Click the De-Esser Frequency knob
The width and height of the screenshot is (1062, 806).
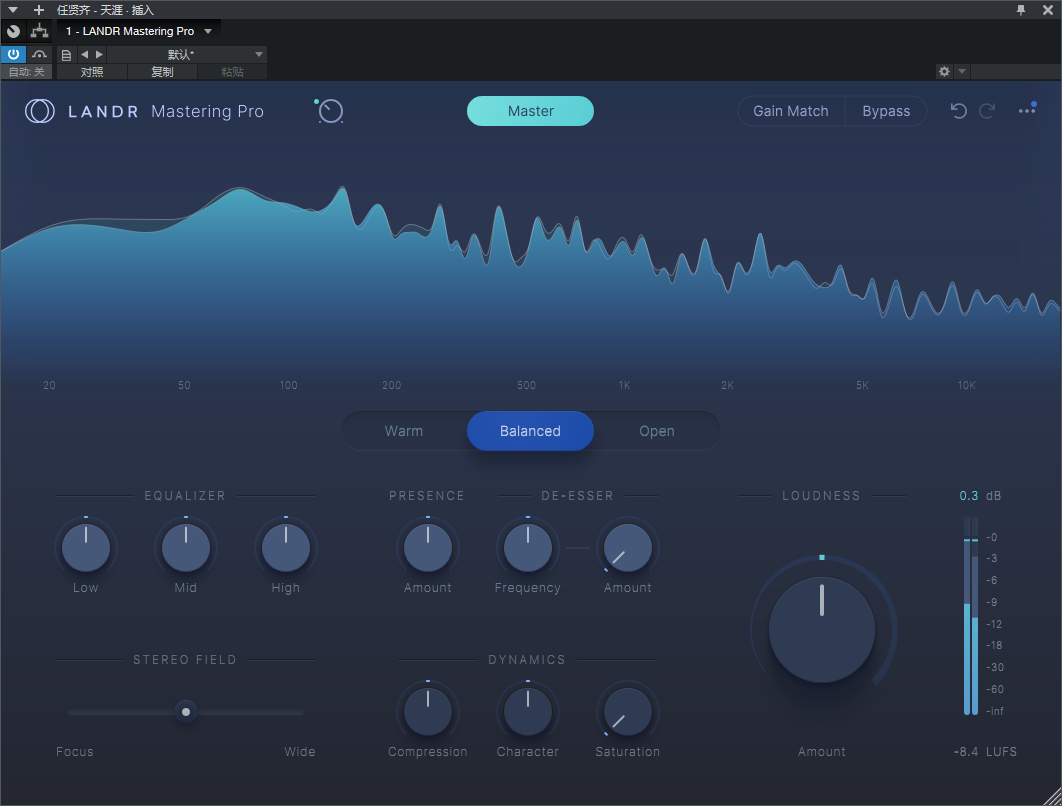coord(528,547)
